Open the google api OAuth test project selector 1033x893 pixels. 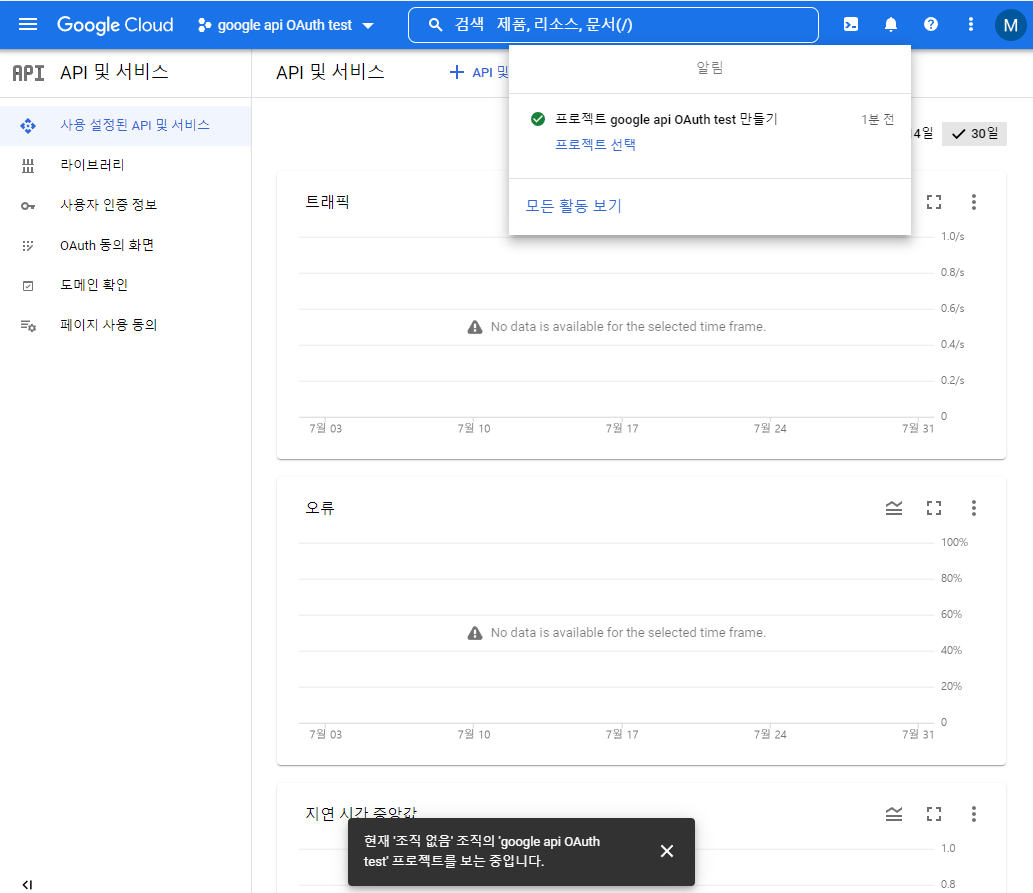(286, 25)
